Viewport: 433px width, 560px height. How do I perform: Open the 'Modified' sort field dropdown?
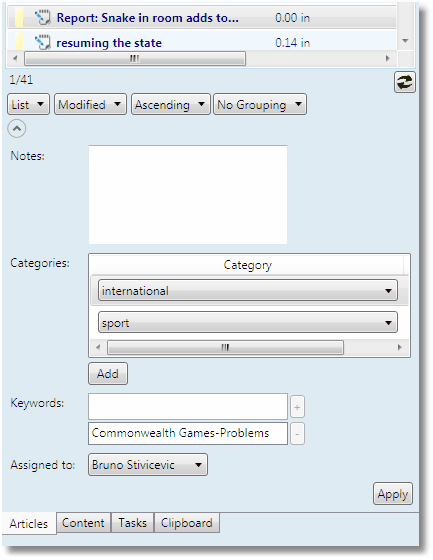90,104
